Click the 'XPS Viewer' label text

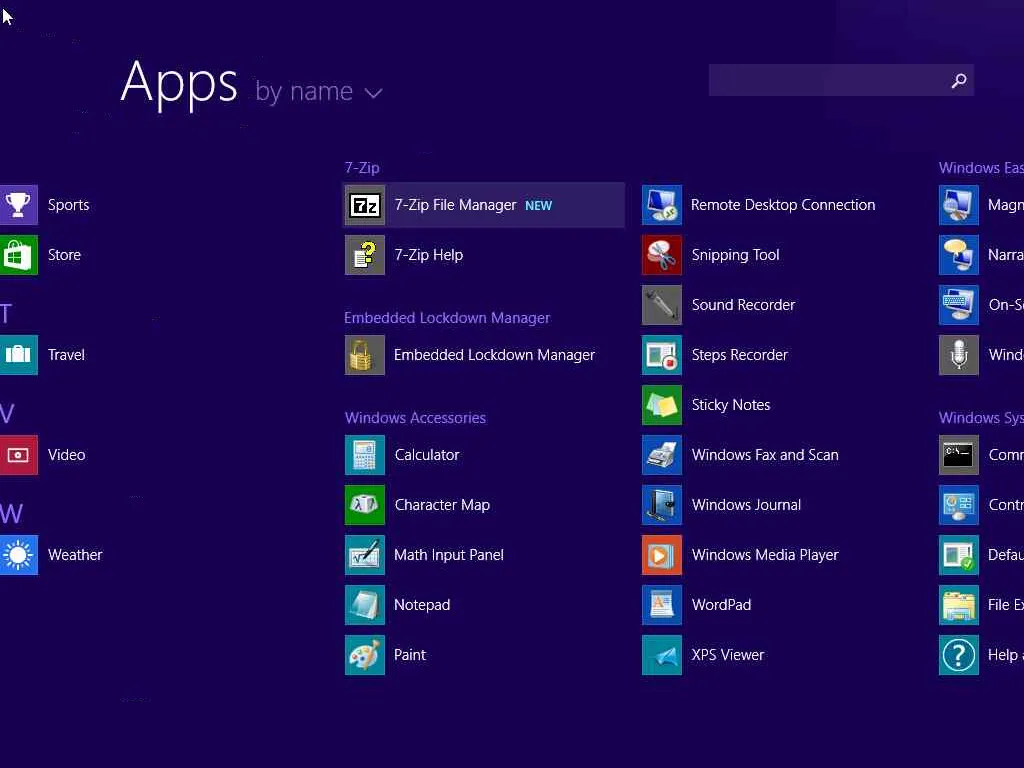[x=728, y=655]
